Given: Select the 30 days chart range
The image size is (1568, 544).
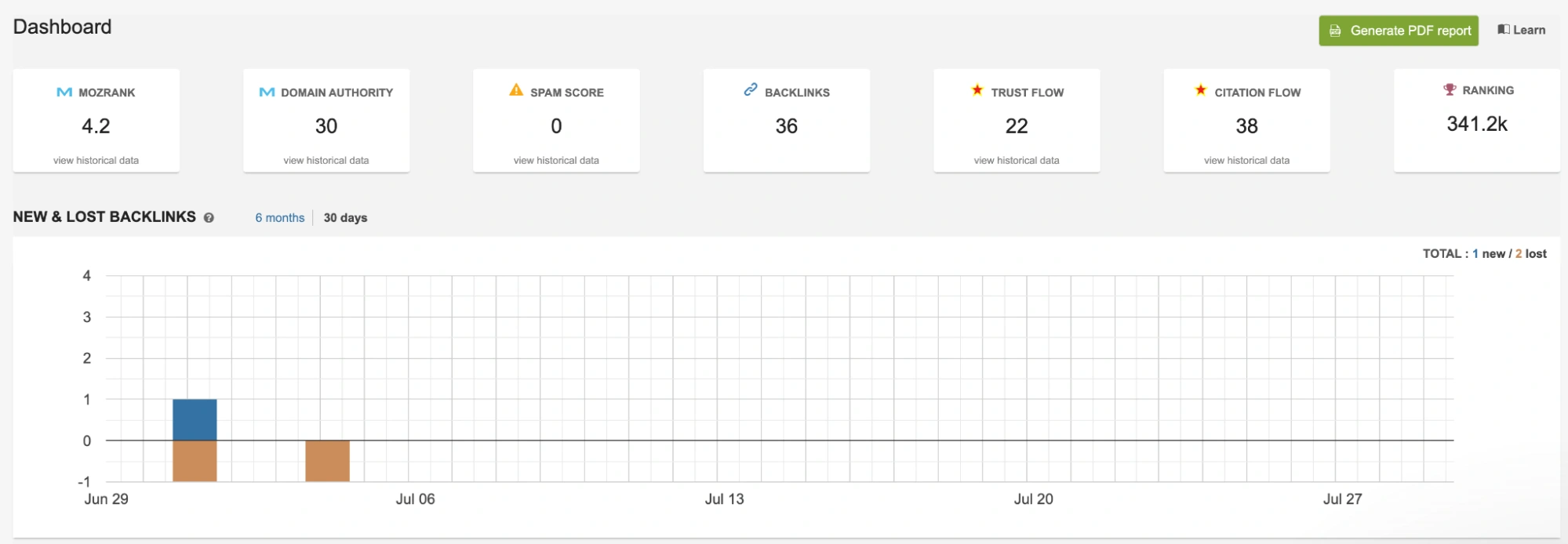Looking at the screenshot, I should (346, 218).
